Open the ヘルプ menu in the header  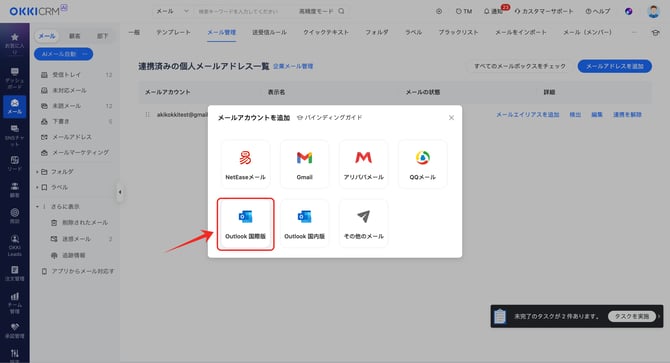click(597, 11)
